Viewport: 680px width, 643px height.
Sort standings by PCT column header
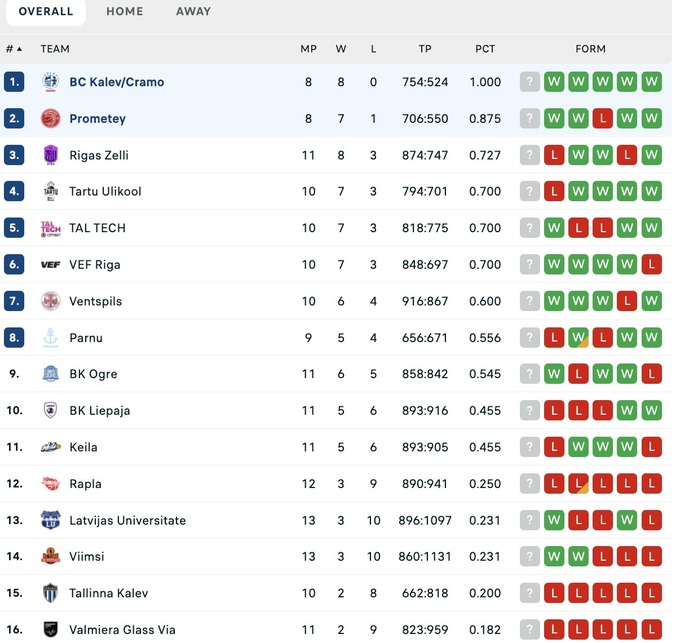(485, 49)
